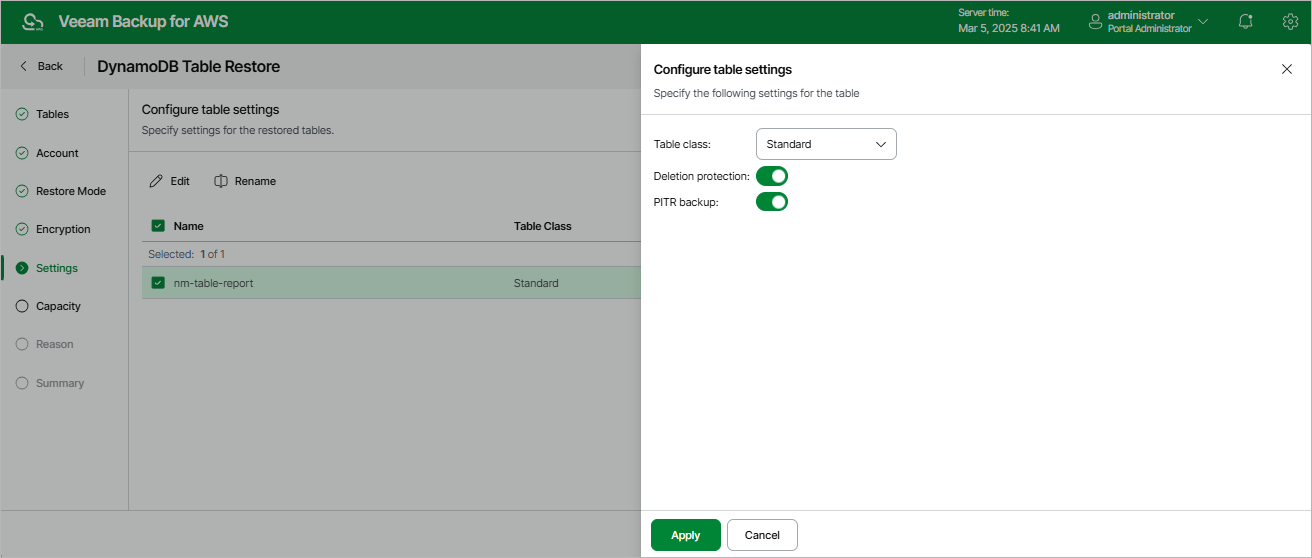Image resolution: width=1312 pixels, height=558 pixels.
Task: Expand the administrator account menu chevron
Action: 1203,22
